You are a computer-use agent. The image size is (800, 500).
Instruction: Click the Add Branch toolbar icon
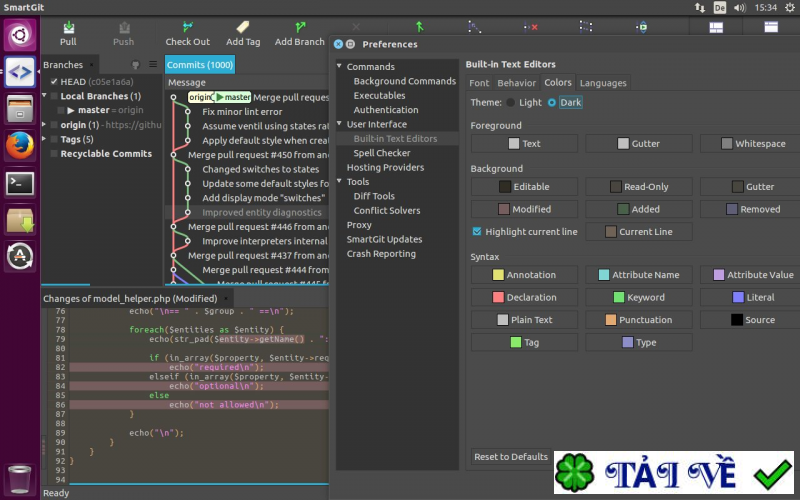(300, 28)
